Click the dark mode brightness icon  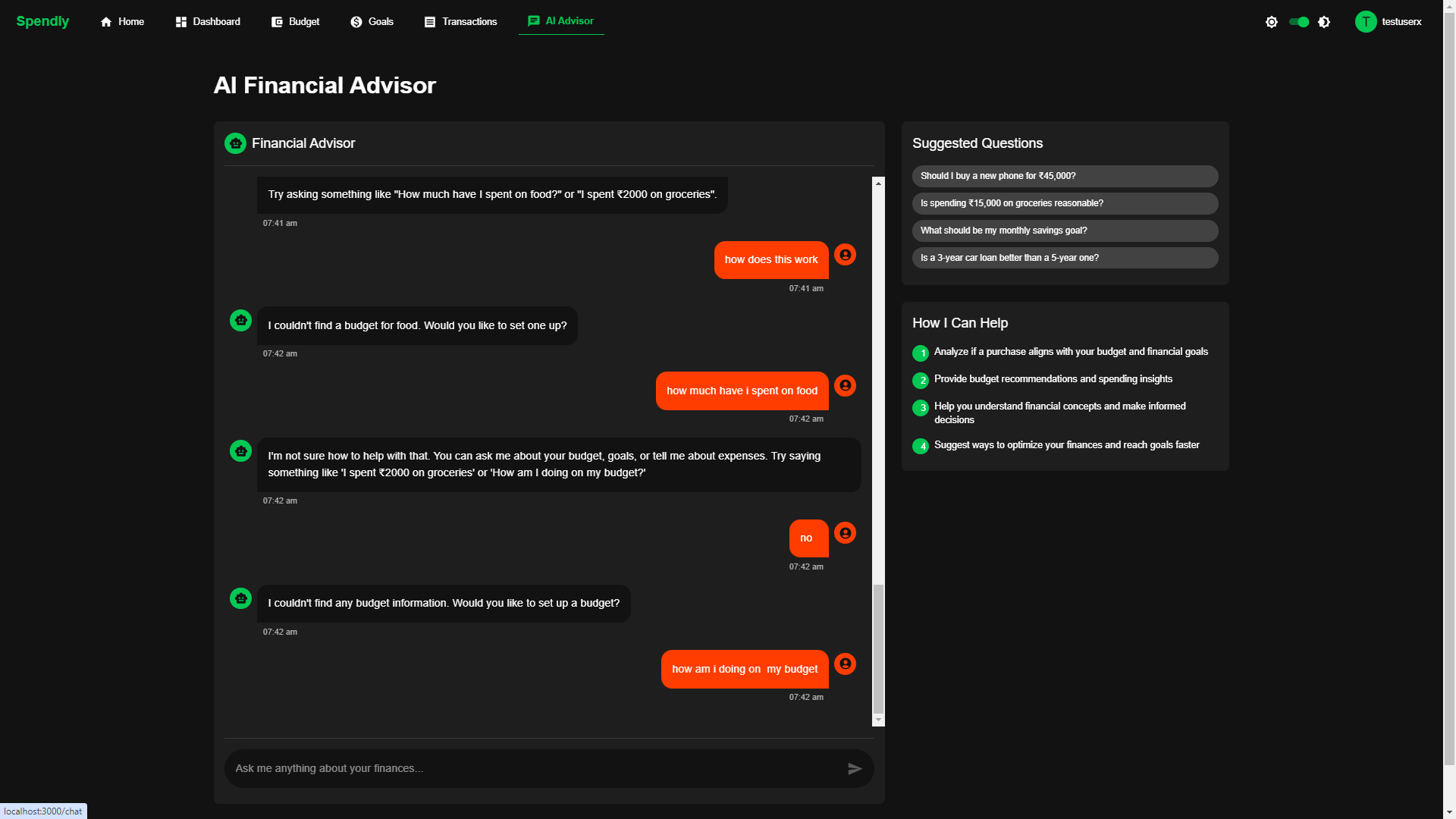(x=1324, y=22)
